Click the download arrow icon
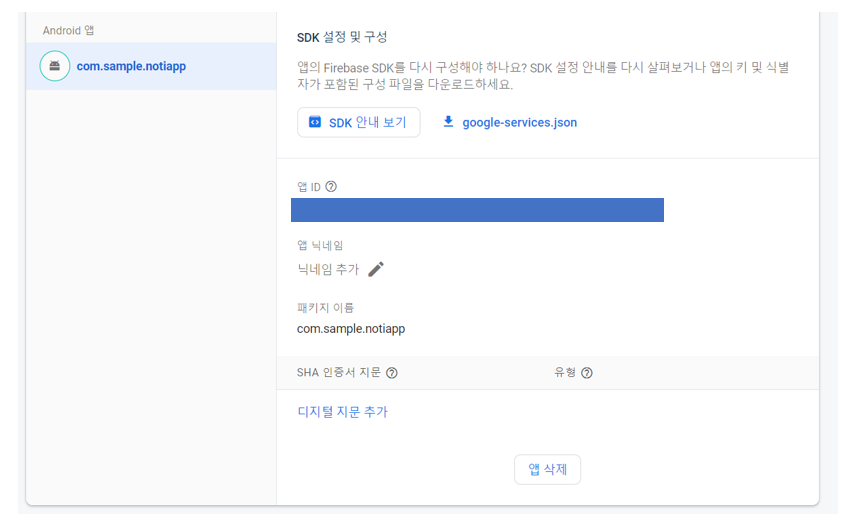The height and width of the screenshot is (528, 854). (x=448, y=122)
